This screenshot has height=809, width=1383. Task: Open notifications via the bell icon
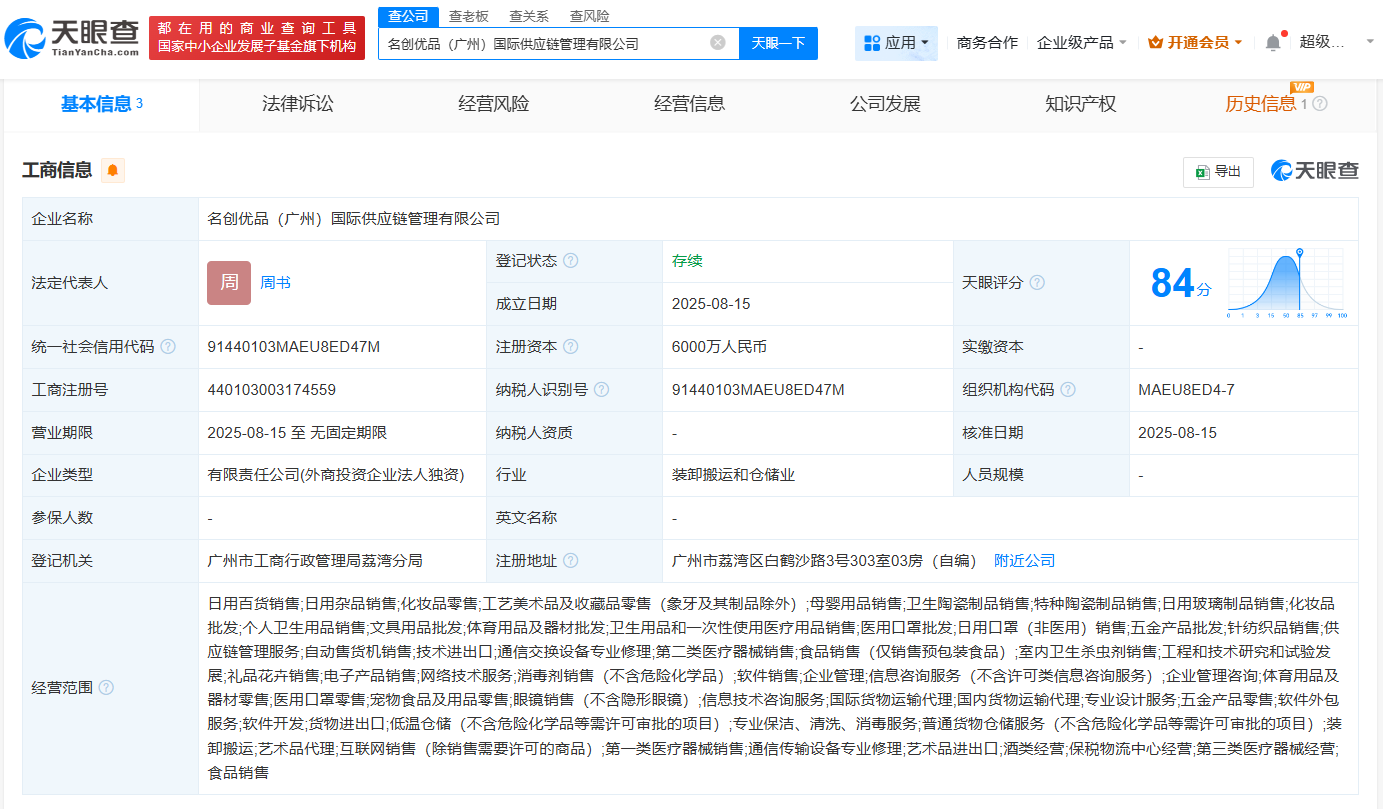(x=1270, y=42)
